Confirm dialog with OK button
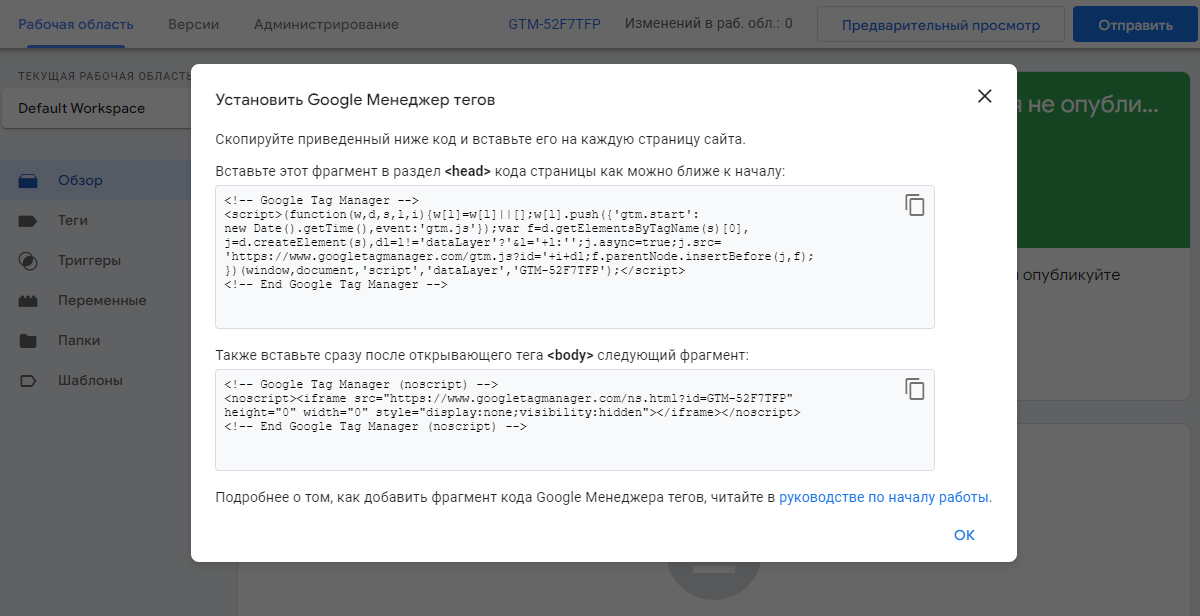This screenshot has height=616, width=1200. pos(964,535)
